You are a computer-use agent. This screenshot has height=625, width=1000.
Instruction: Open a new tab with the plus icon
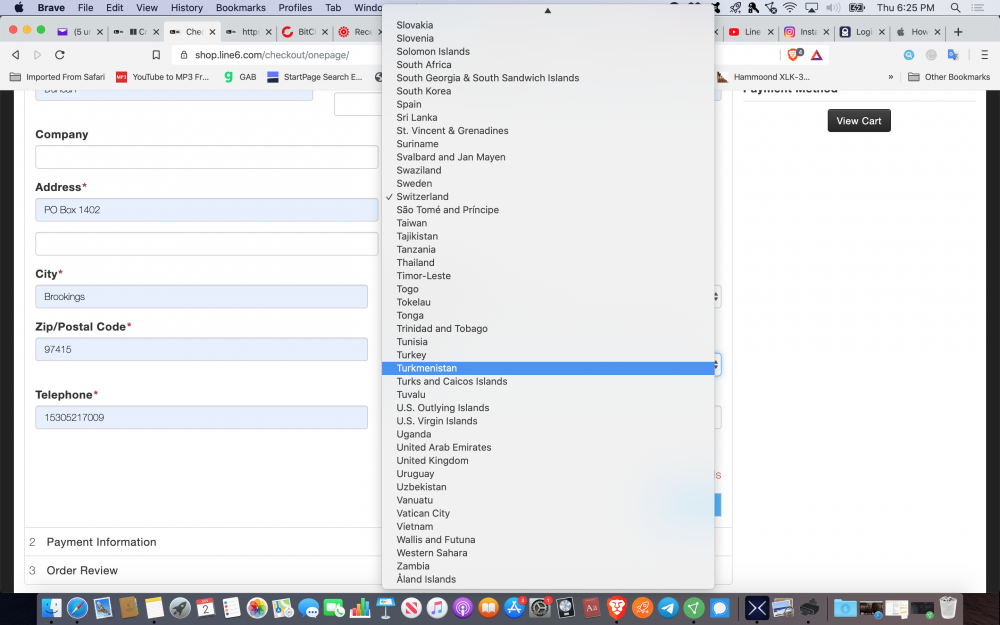pos(958,32)
